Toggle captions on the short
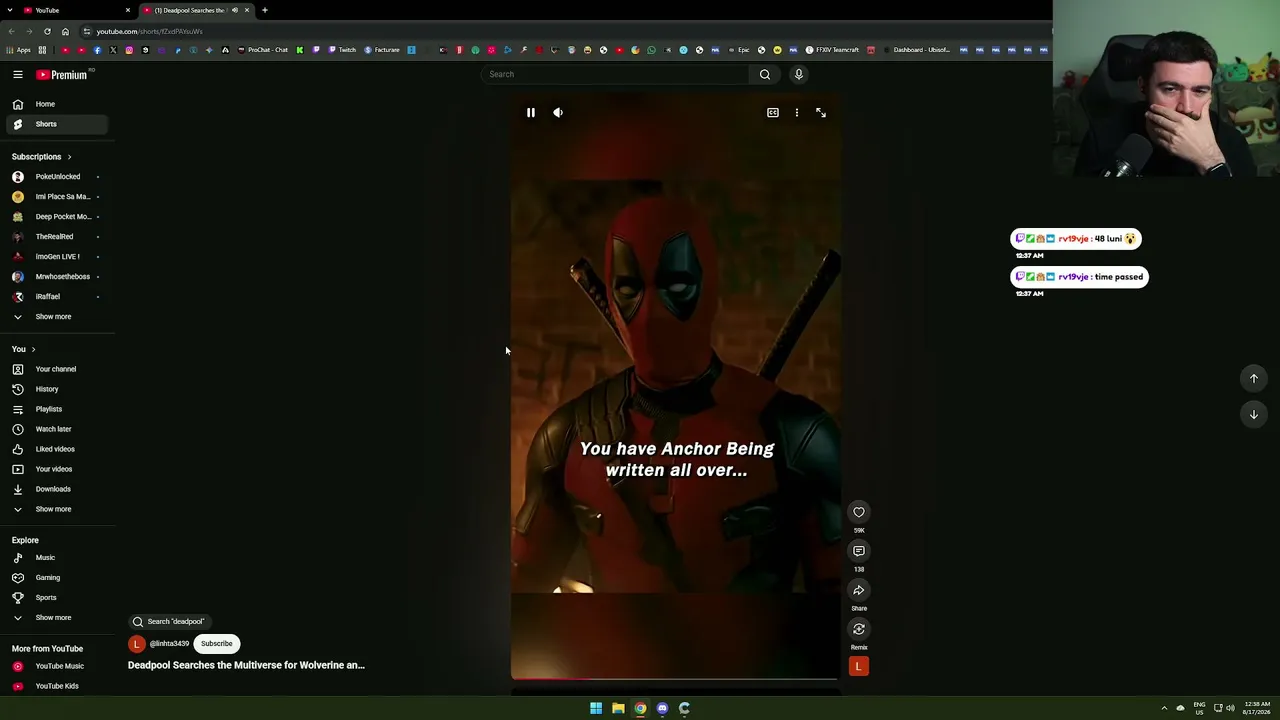This screenshot has height=720, width=1280. click(773, 113)
